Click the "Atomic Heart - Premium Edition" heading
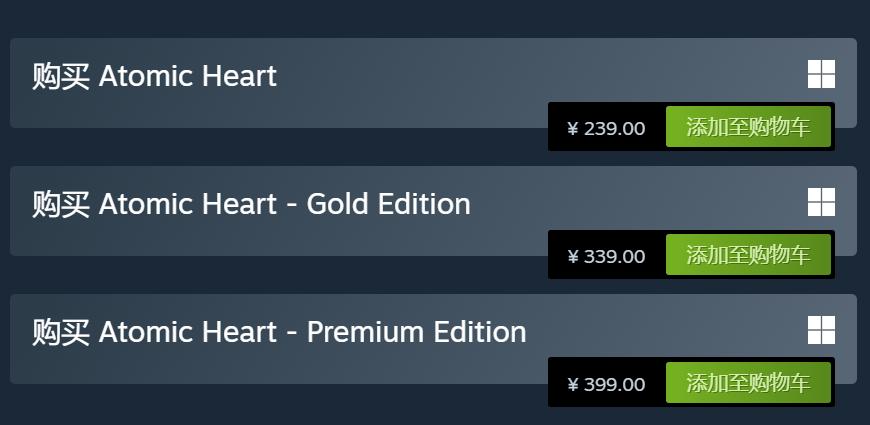This screenshot has width=870, height=425. pos(279,332)
